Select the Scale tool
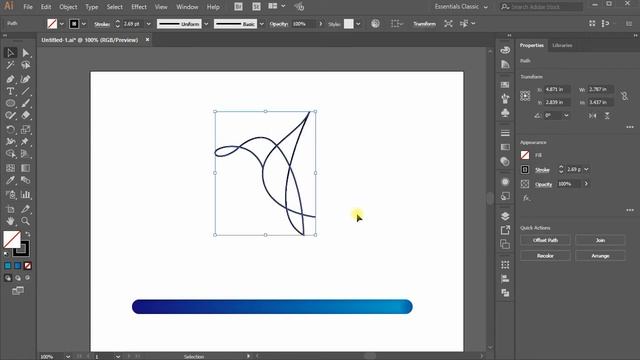 (x=25, y=130)
